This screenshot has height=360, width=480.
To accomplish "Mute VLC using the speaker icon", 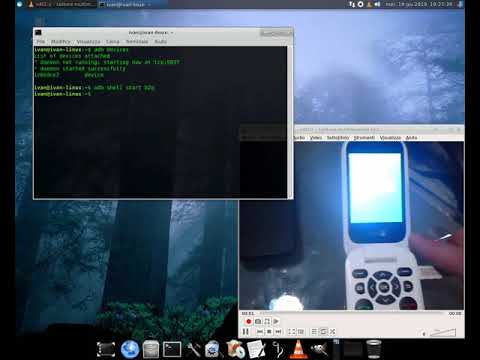I will pos(424,333).
